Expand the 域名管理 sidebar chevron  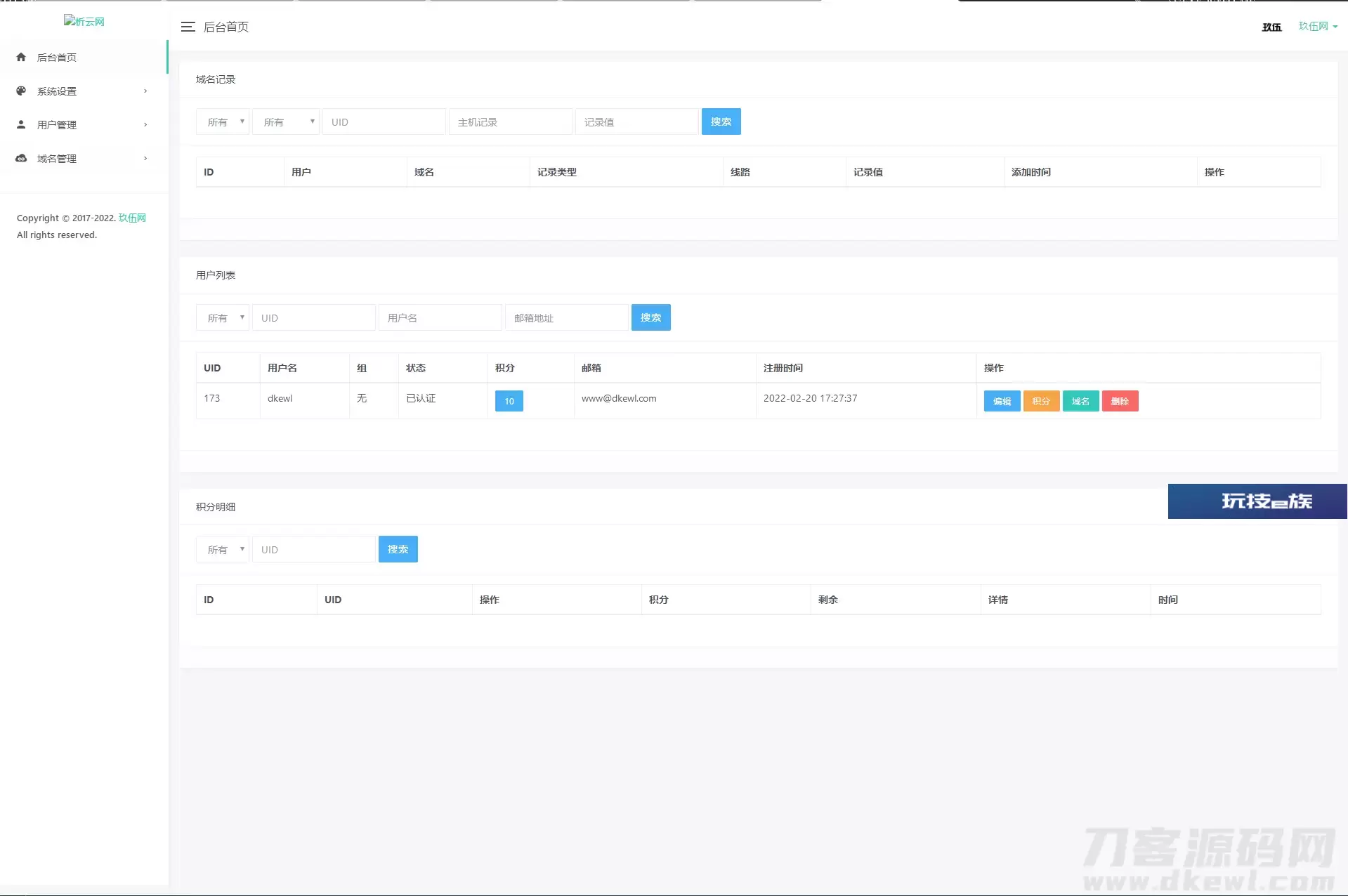click(x=145, y=158)
